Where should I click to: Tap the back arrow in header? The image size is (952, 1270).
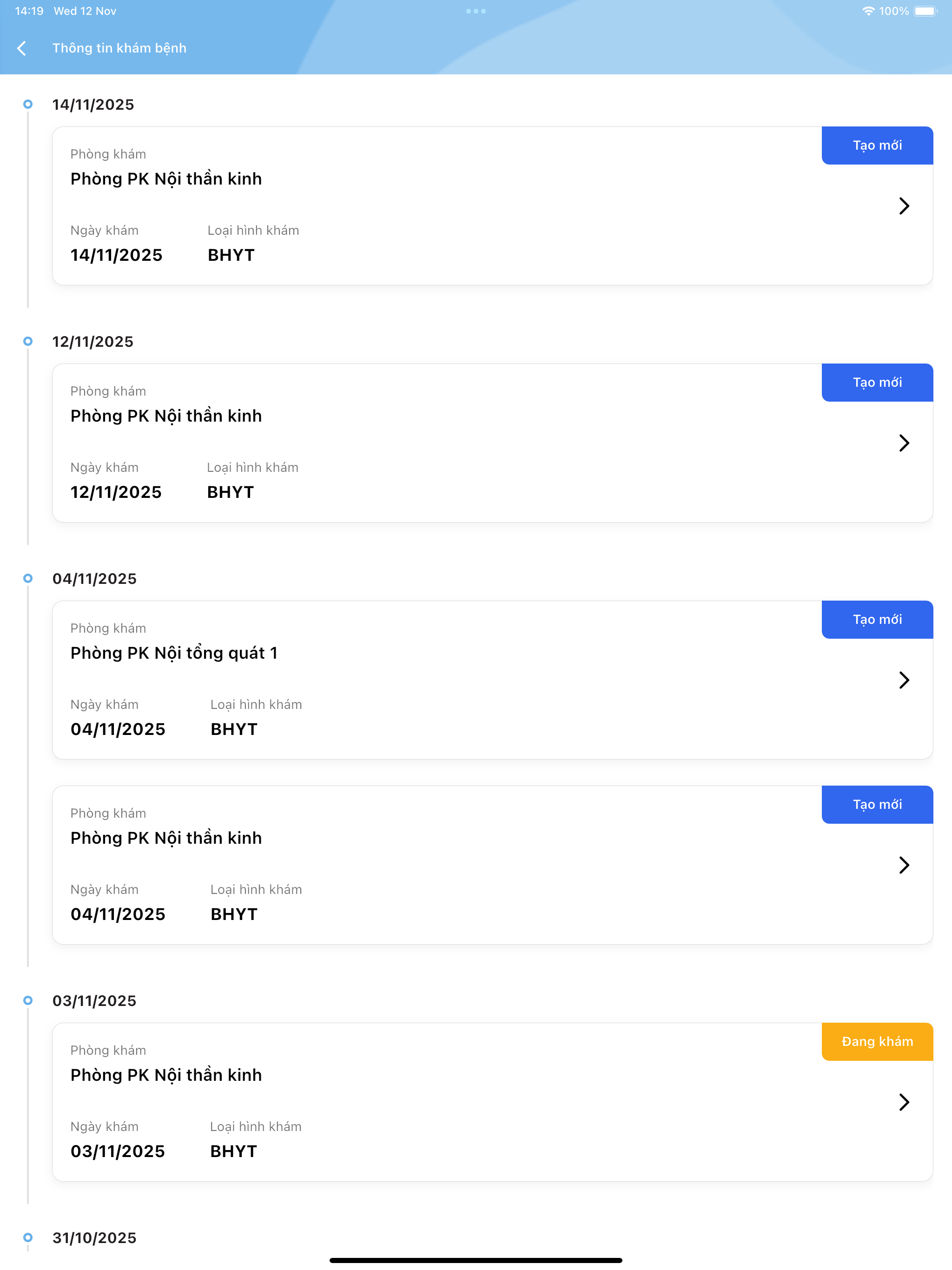click(22, 48)
